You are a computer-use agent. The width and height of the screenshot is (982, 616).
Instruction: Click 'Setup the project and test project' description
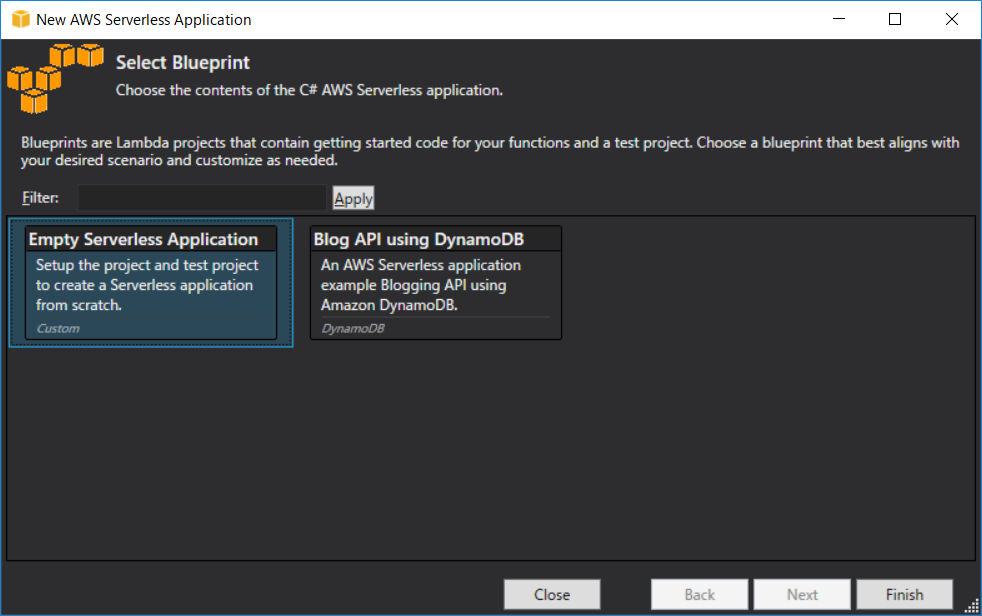click(x=147, y=285)
